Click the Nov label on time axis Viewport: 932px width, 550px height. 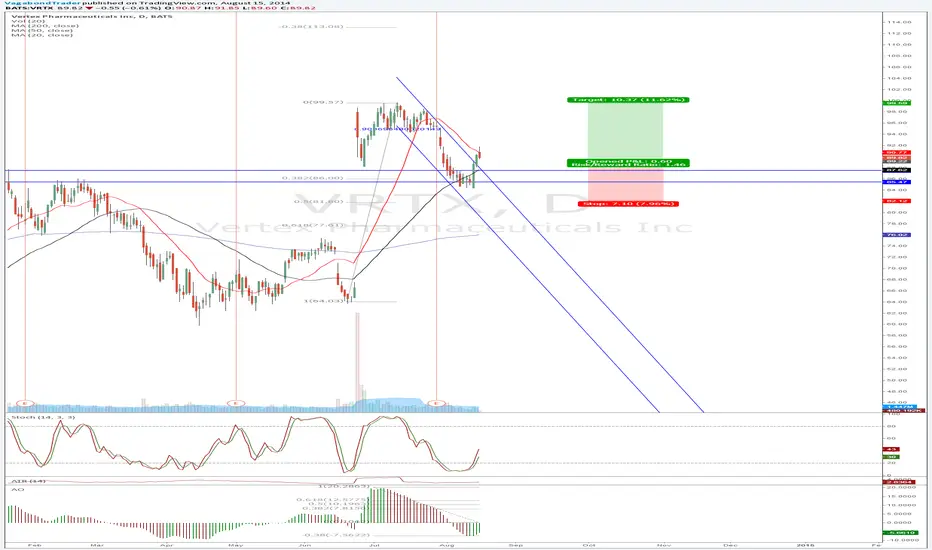click(x=664, y=545)
